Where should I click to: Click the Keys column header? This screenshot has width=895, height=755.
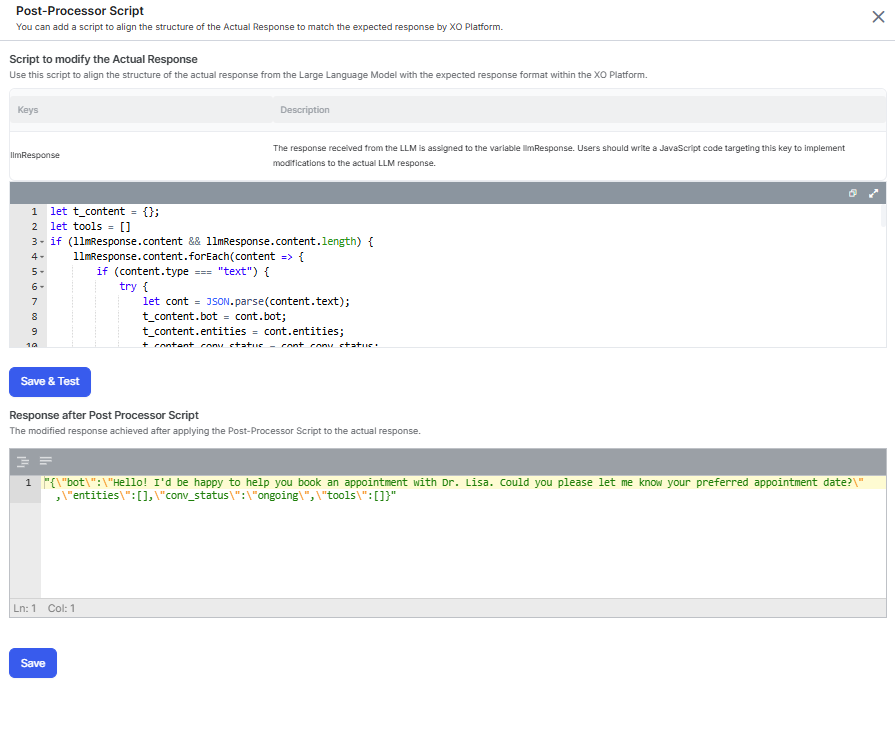click(x=28, y=110)
